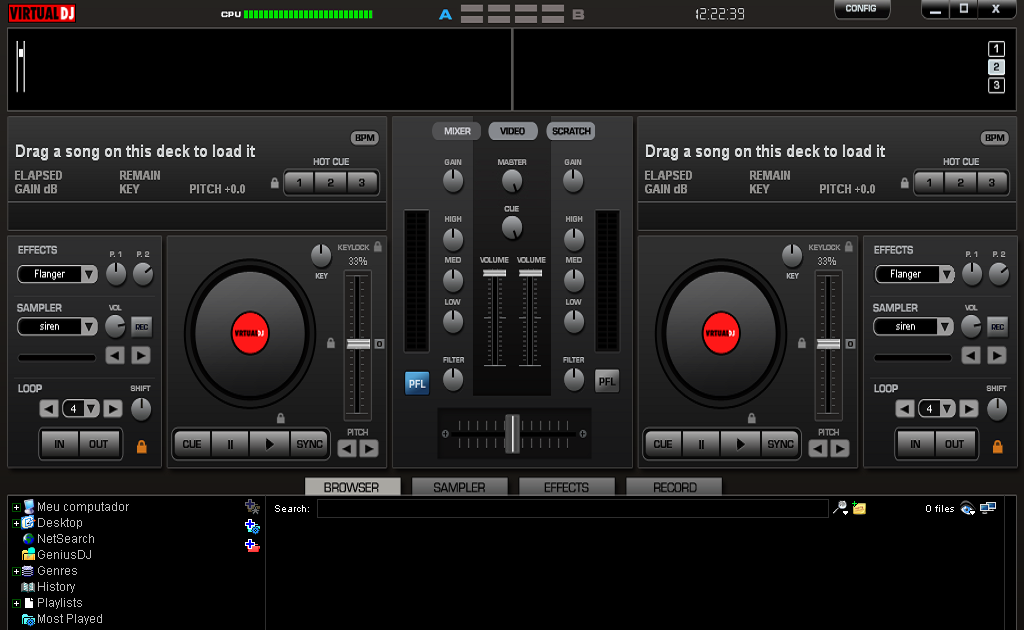Click the left deck BPM button

pos(364,138)
